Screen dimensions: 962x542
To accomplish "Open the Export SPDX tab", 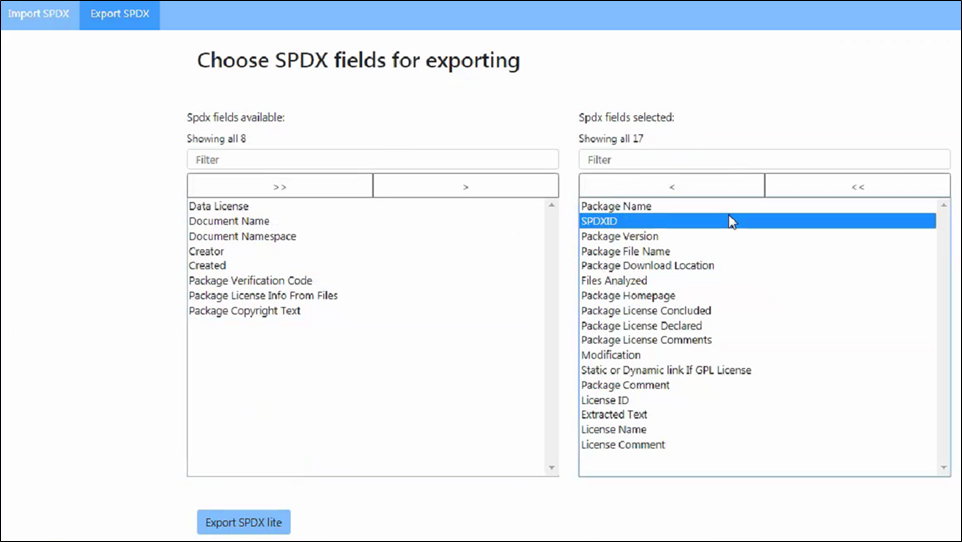I will (x=120, y=14).
